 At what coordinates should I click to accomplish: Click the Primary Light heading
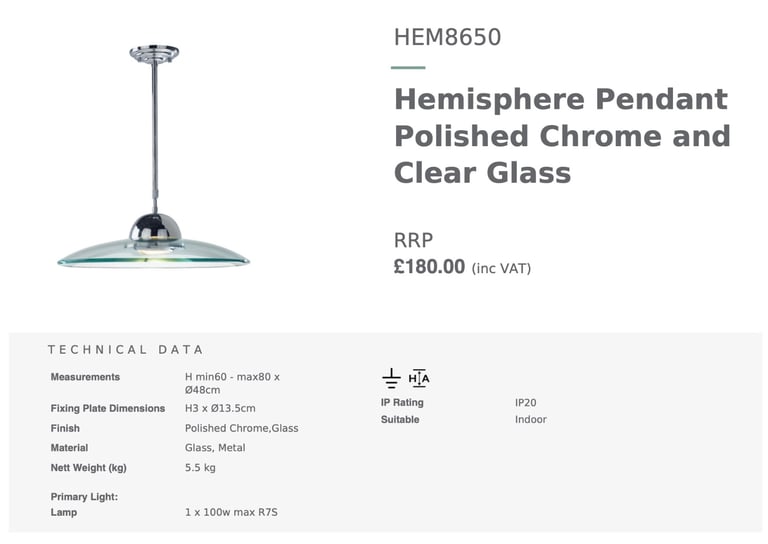(84, 497)
